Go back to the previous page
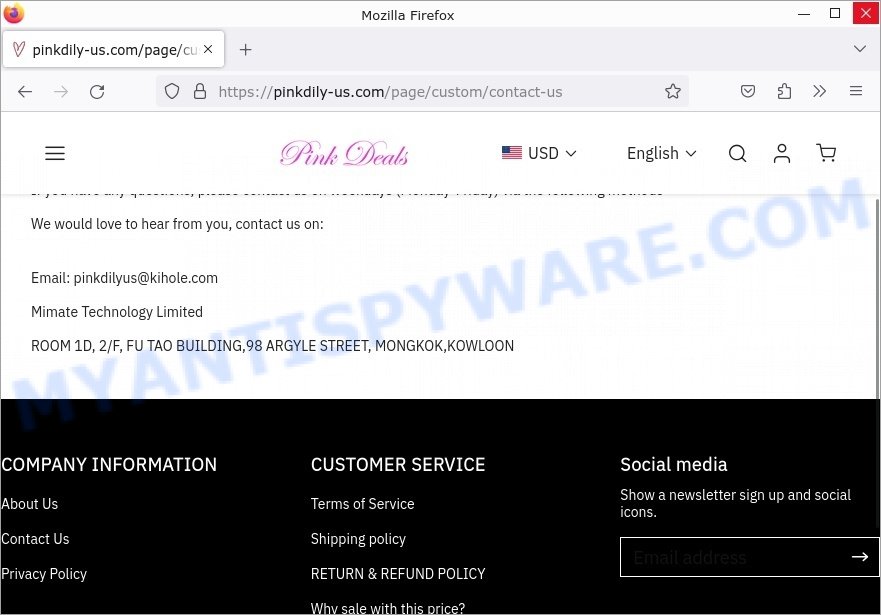 [x=25, y=92]
